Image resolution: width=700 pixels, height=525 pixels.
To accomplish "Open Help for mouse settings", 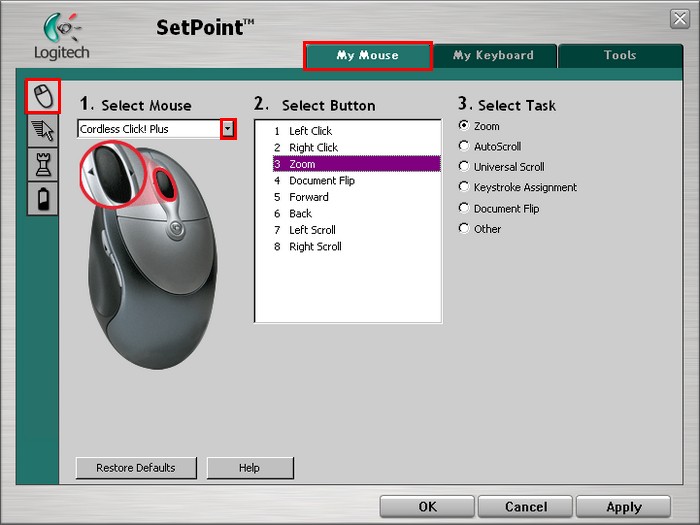I will [x=250, y=468].
